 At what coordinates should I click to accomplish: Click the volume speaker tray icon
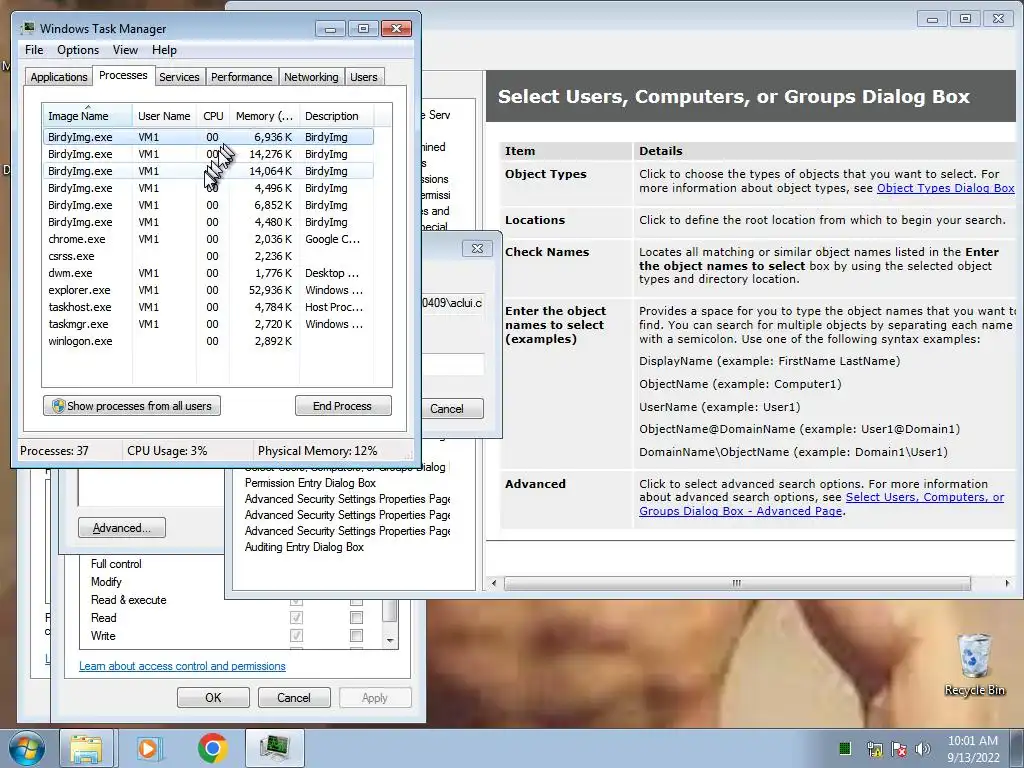[x=923, y=749]
